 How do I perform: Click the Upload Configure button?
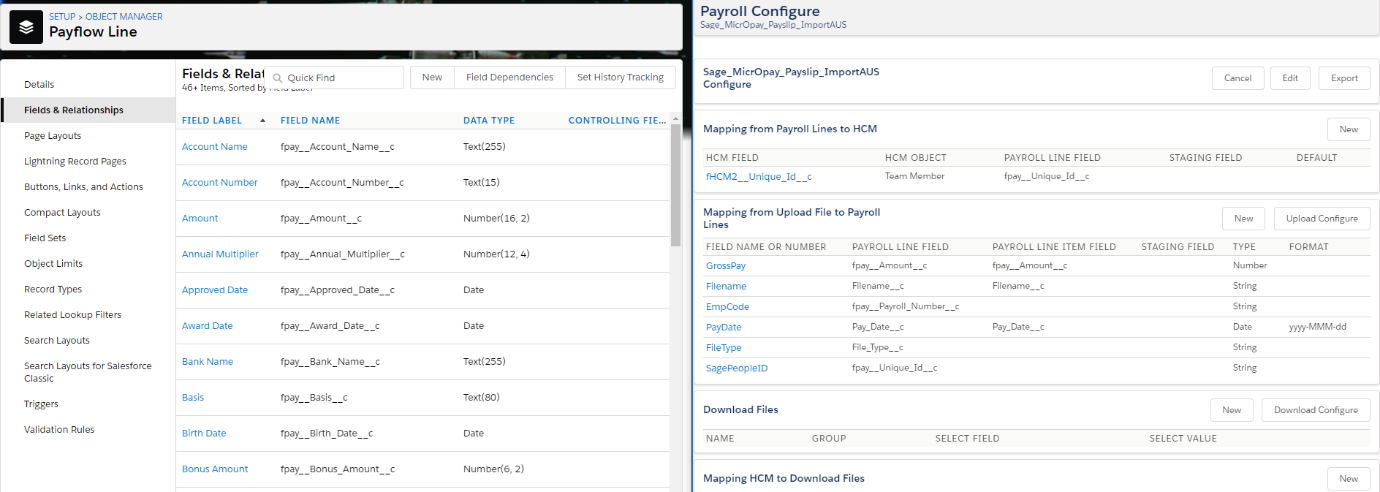1321,218
